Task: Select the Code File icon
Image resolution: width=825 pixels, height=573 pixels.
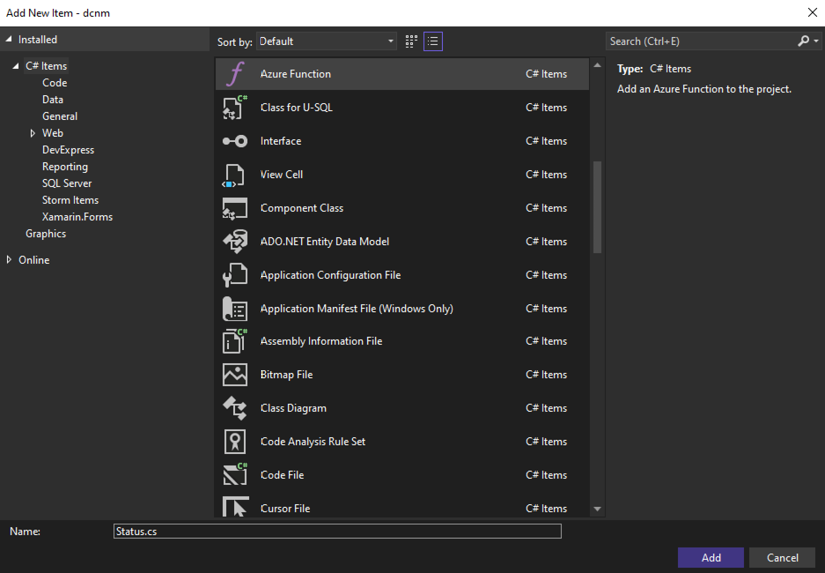Action: [235, 475]
